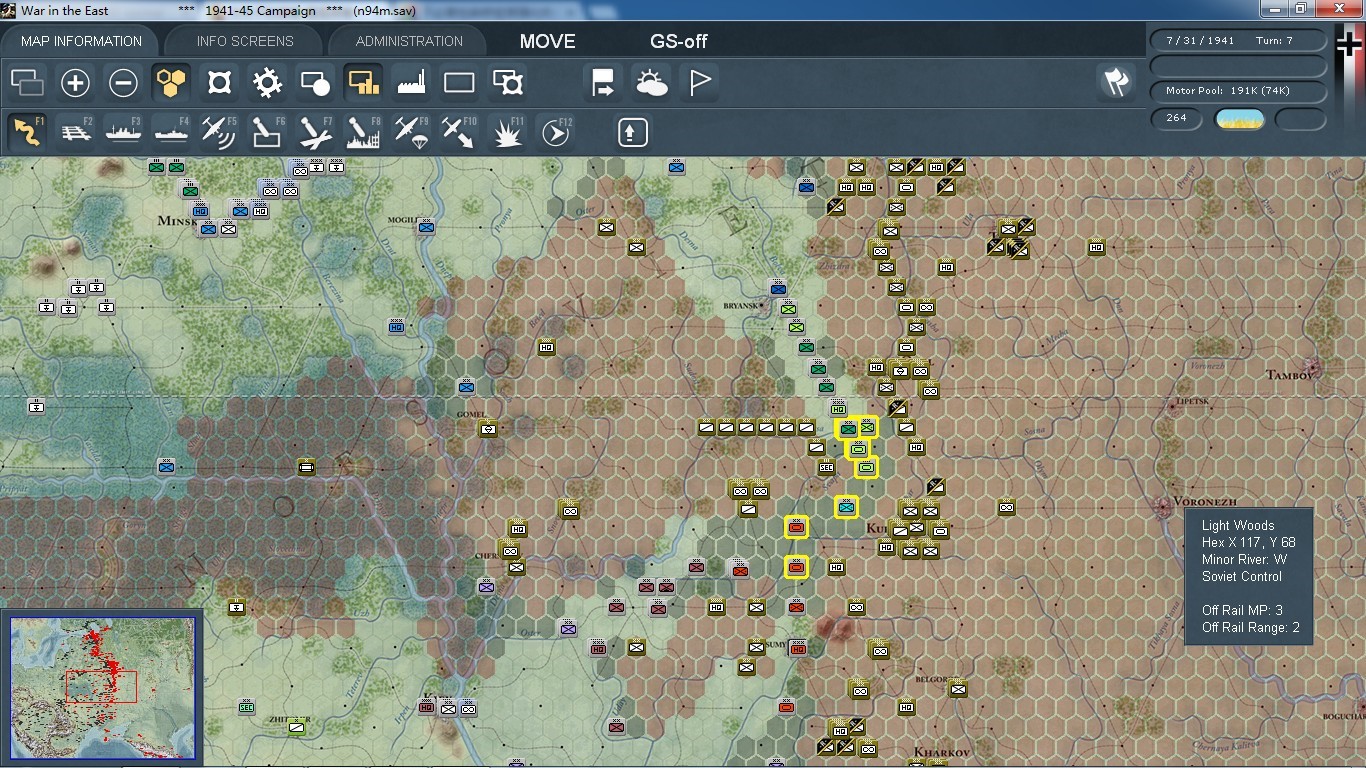Click the 264 value pill
1366x768 pixels.
(x=1176, y=118)
